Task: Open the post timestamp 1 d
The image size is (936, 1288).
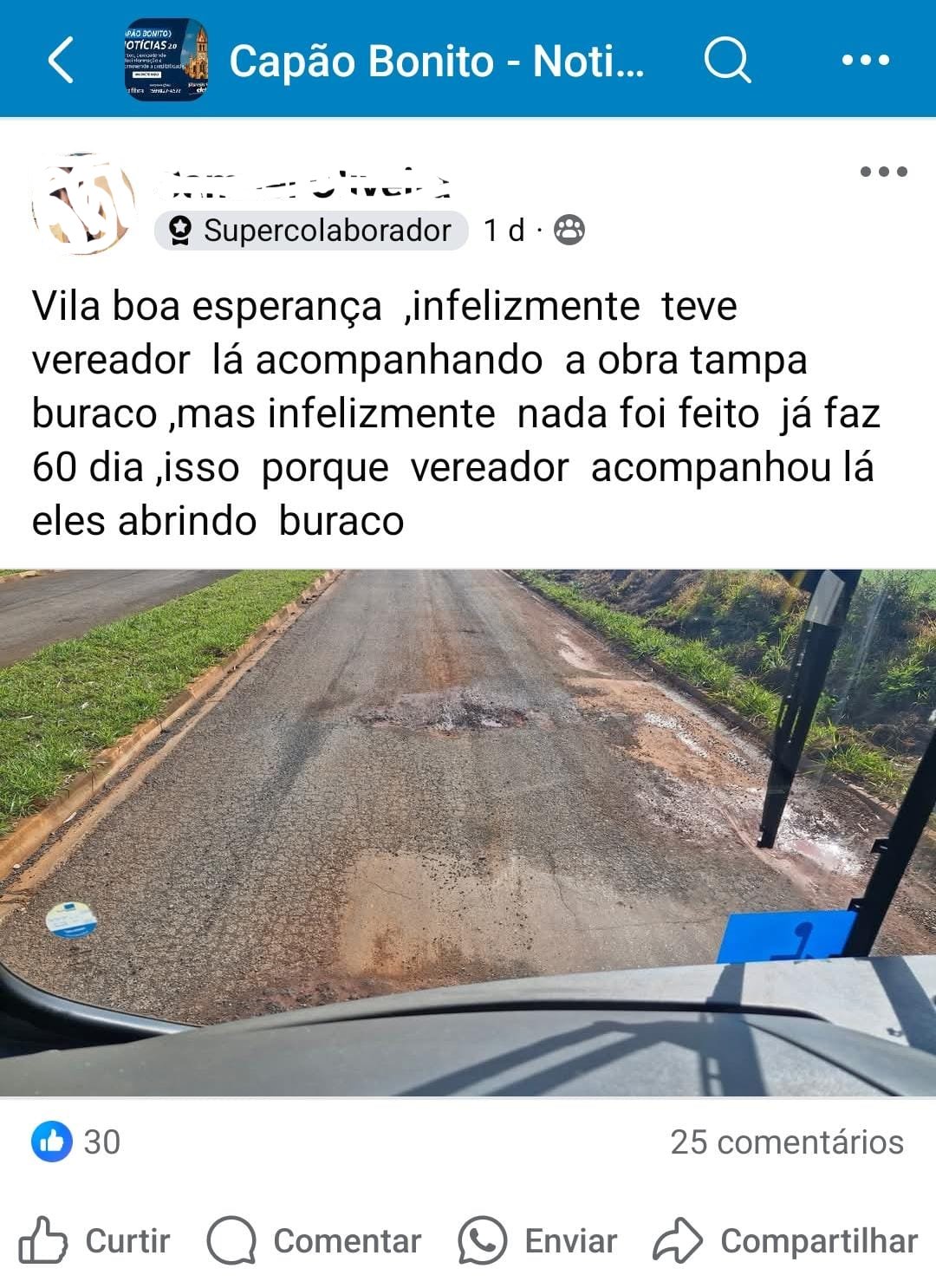Action: [504, 230]
